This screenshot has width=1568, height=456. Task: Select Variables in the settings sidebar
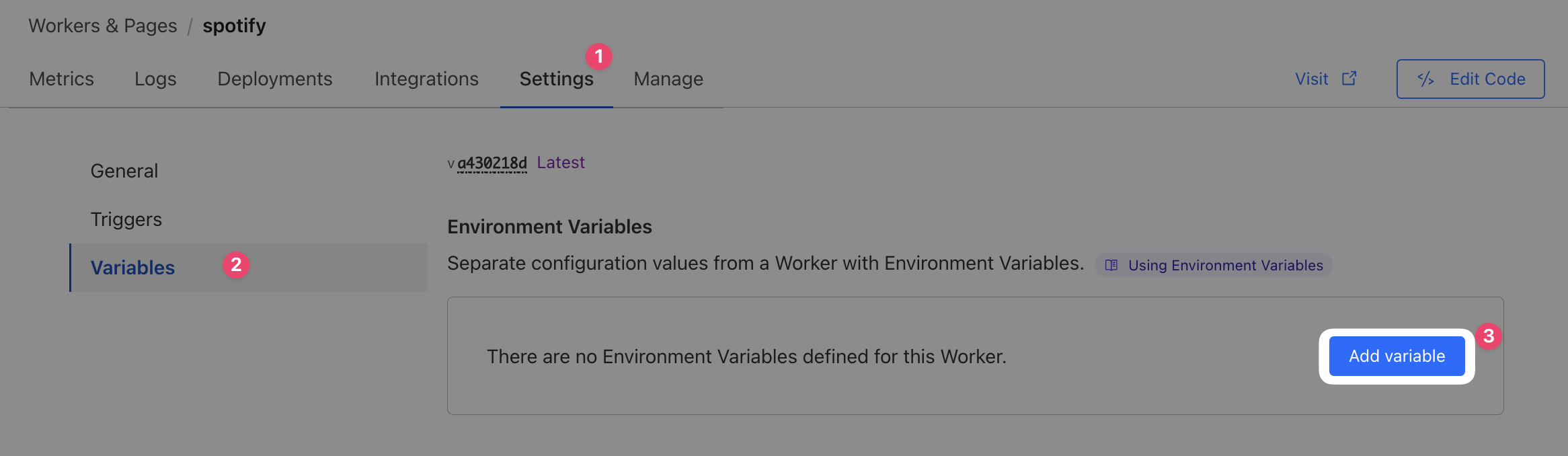pyautogui.click(x=132, y=268)
